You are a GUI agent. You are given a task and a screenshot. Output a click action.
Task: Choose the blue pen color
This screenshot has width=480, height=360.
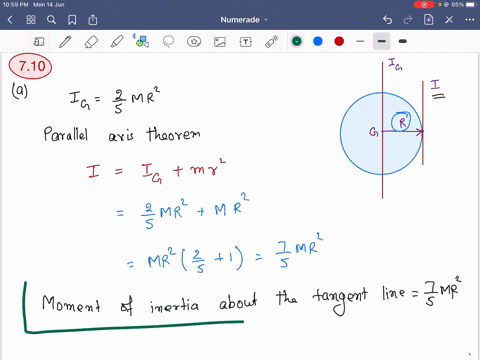click(318, 41)
